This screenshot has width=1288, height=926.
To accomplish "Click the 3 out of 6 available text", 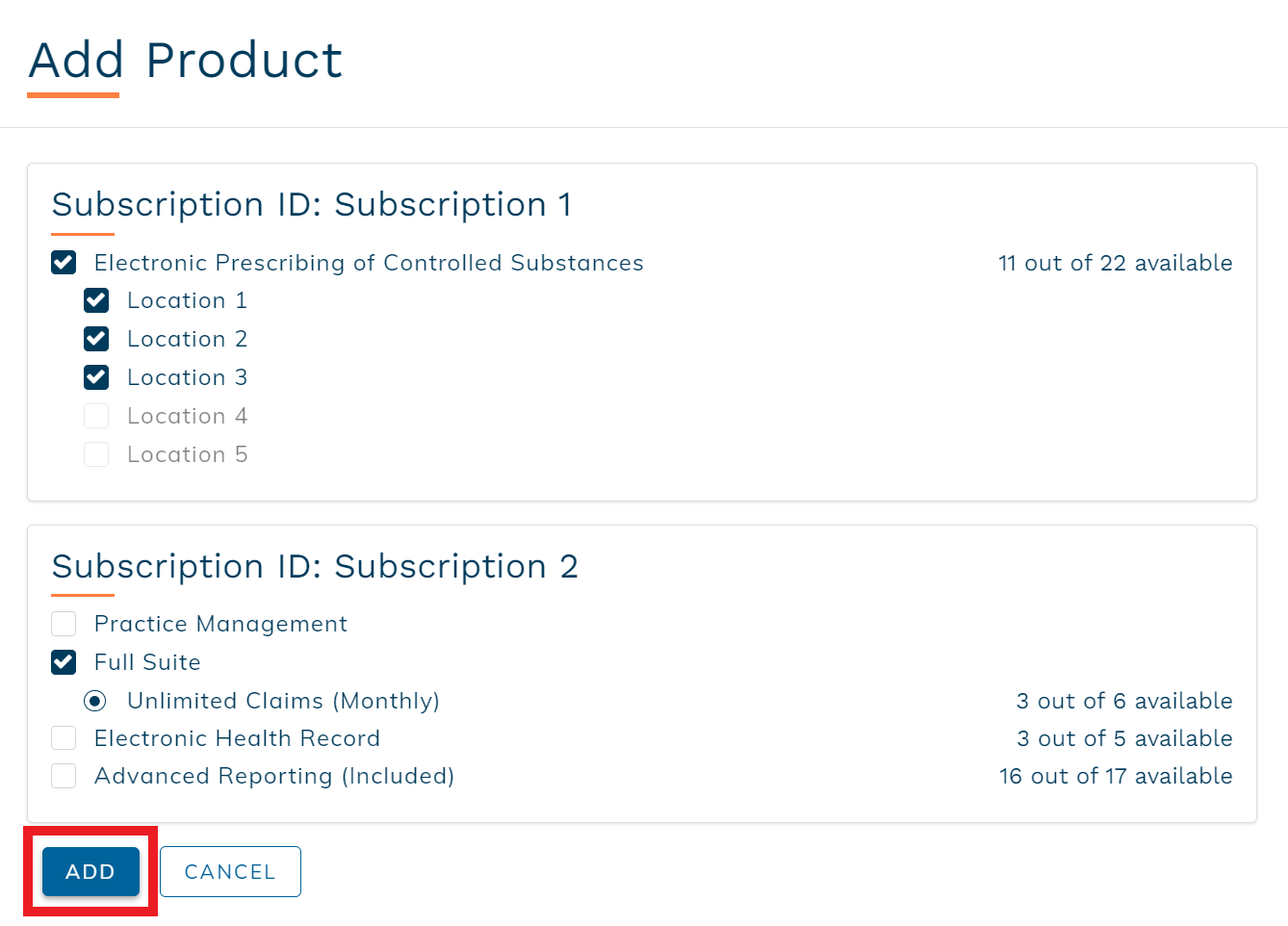I will coord(1124,701).
